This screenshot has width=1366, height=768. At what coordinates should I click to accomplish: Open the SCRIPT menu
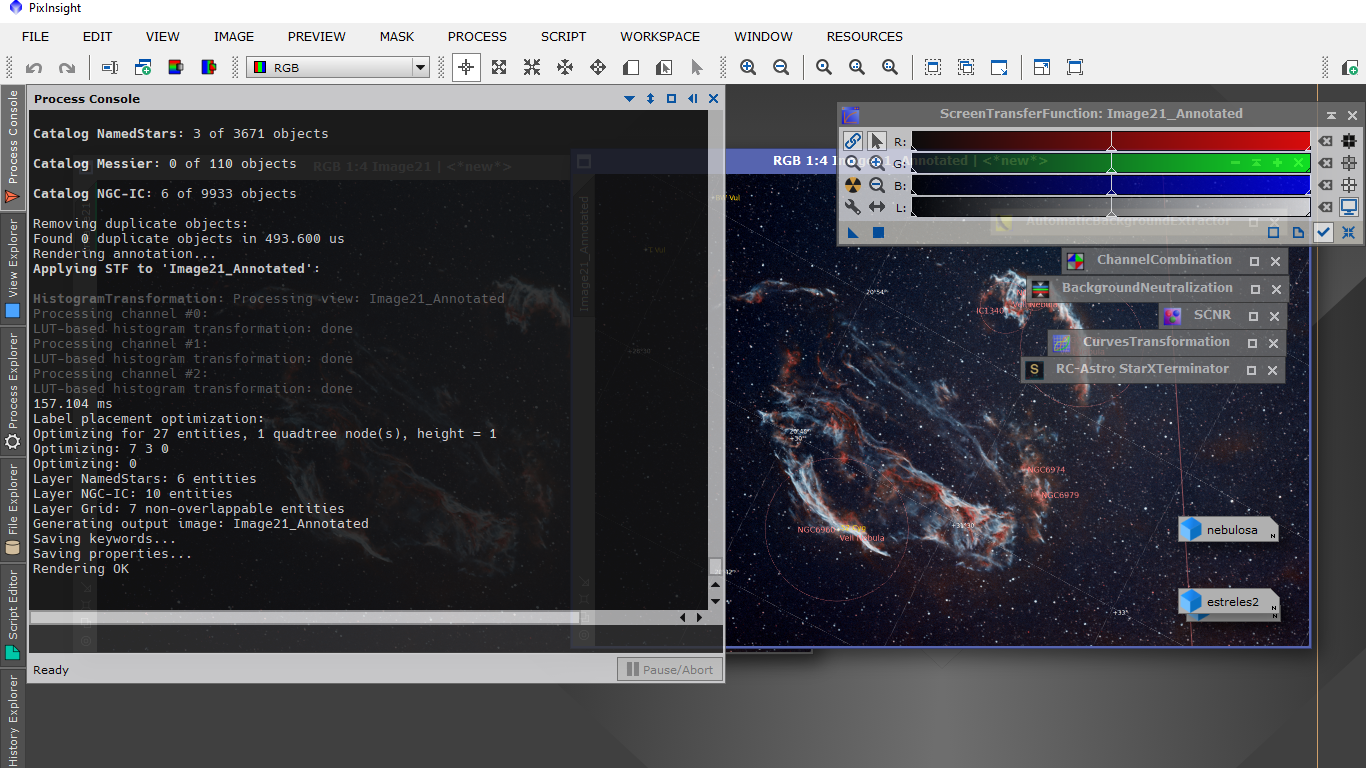tap(564, 36)
